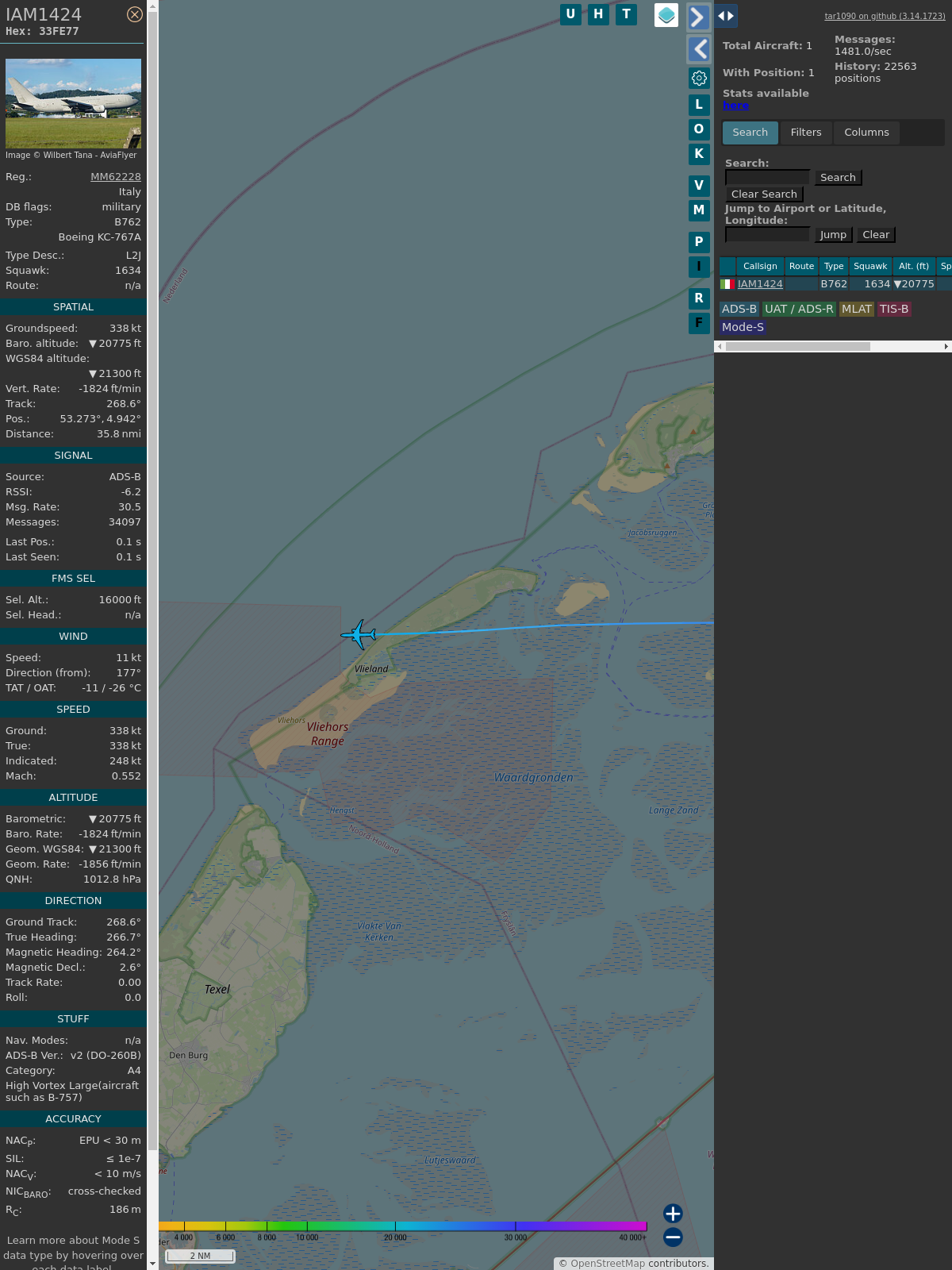The height and width of the screenshot is (1270, 952).
Task: Toggle the U map button
Action: point(570,14)
